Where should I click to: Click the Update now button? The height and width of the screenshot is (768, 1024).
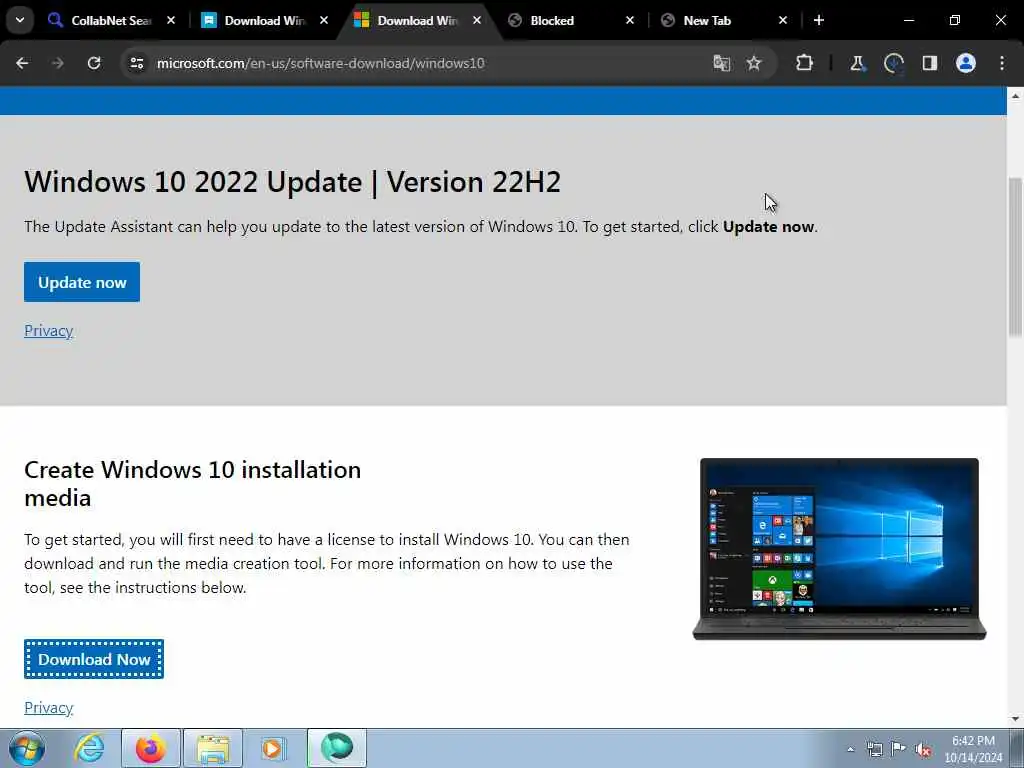(x=82, y=282)
